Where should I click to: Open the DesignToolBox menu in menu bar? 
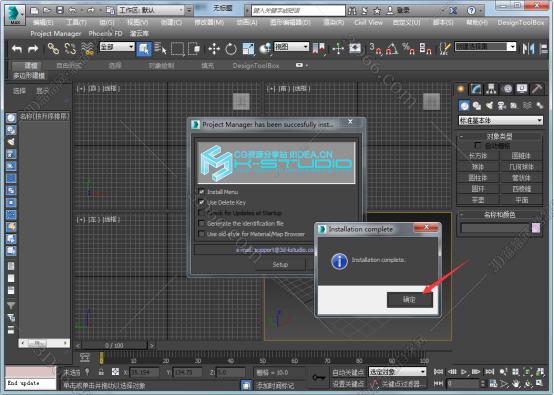pos(521,22)
